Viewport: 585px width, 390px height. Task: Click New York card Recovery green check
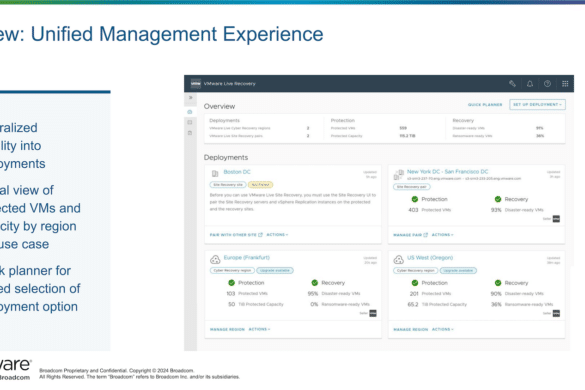(498, 199)
